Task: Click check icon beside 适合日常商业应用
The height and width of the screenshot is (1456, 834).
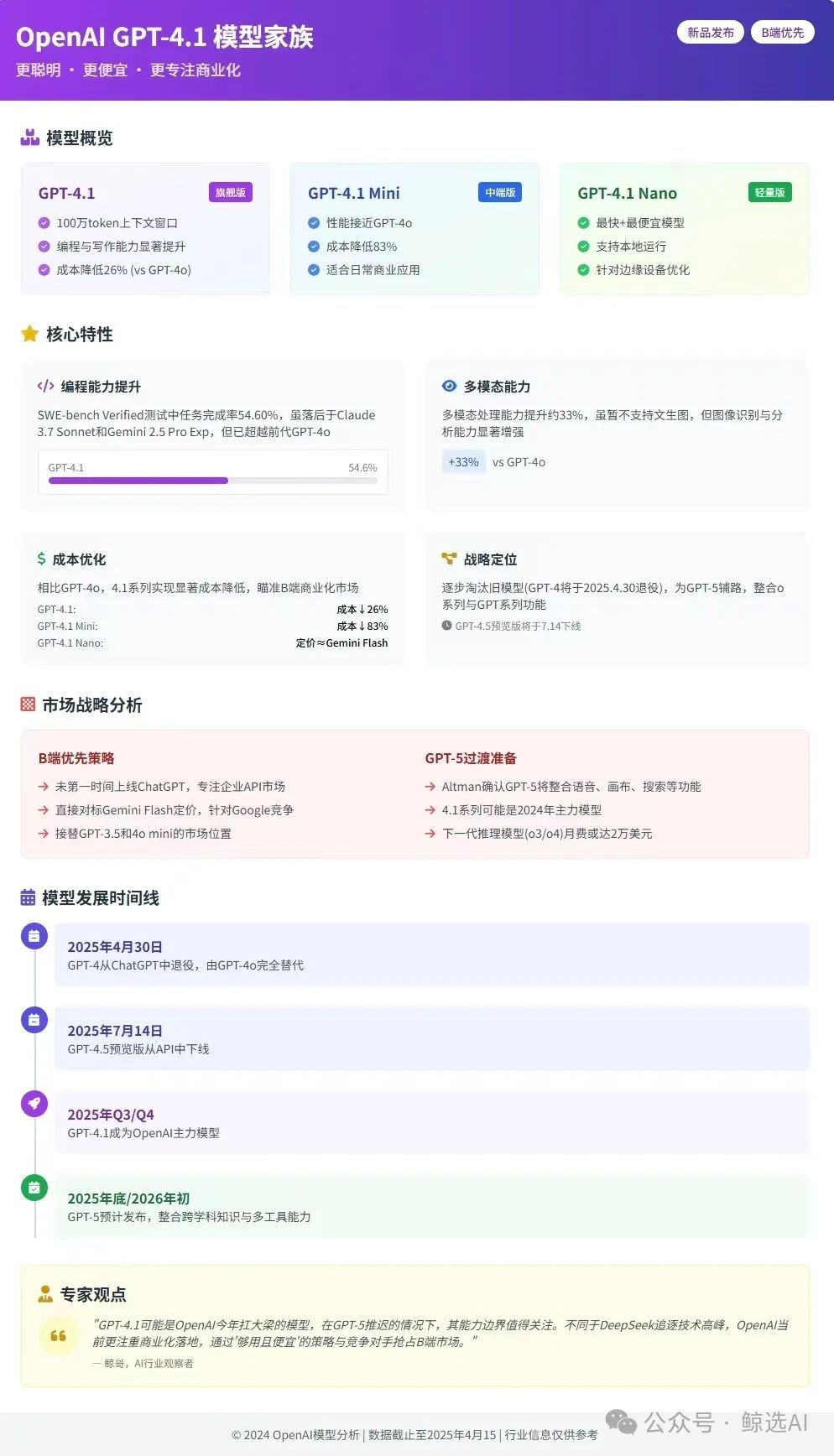Action: [314, 270]
